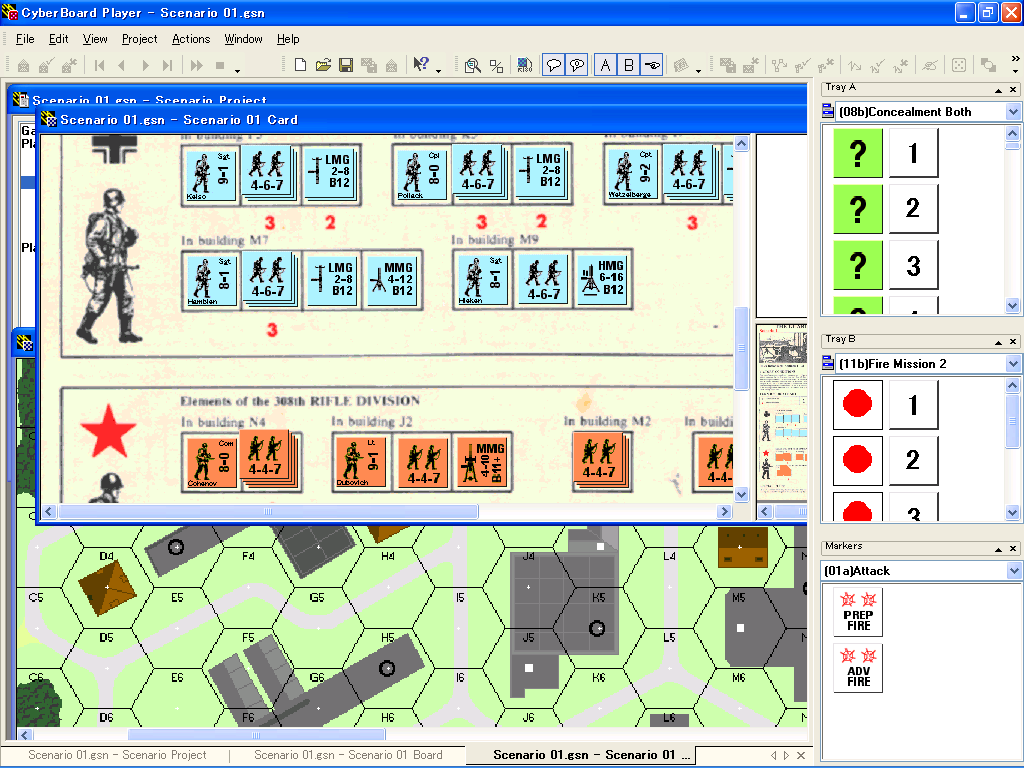Toggle the Tray A button in toolbar

tap(605, 65)
